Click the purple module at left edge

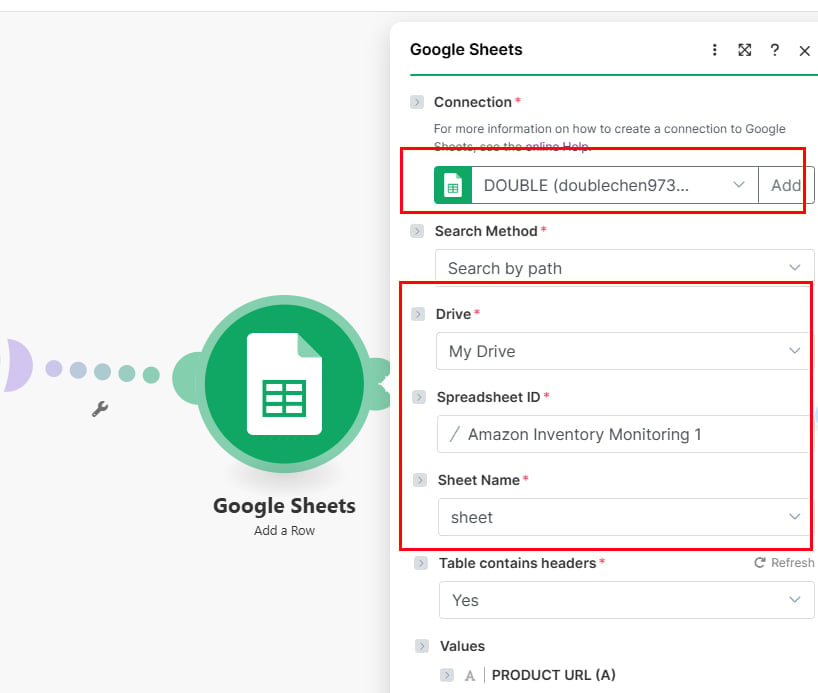click(x=17, y=365)
